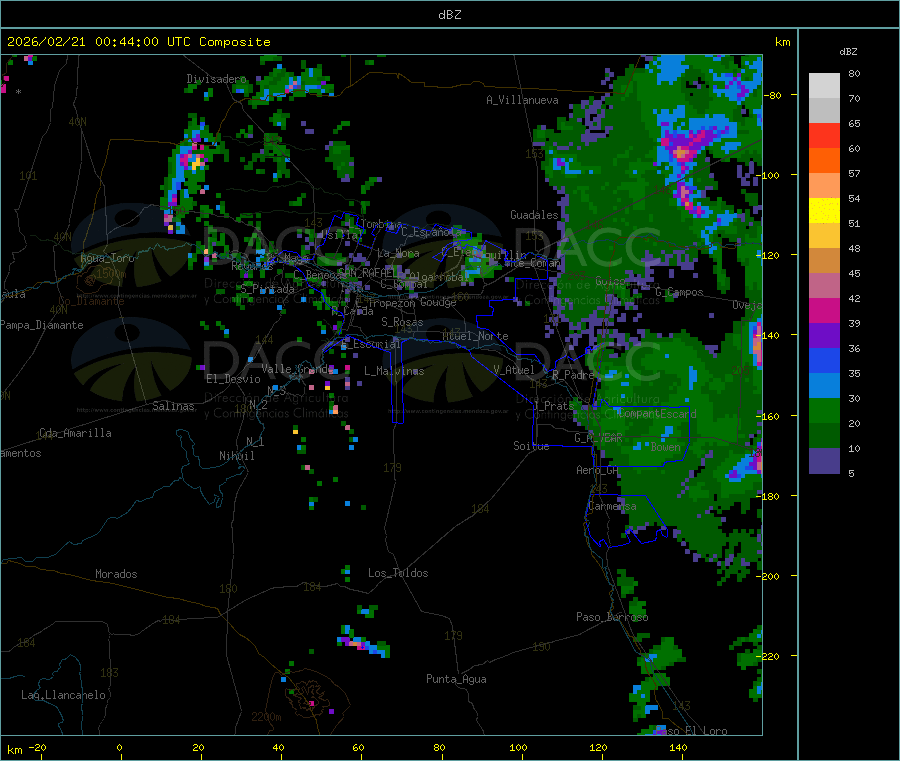
Task: Click the dark green 10-20 dBZ swatch
Action: click(824, 436)
